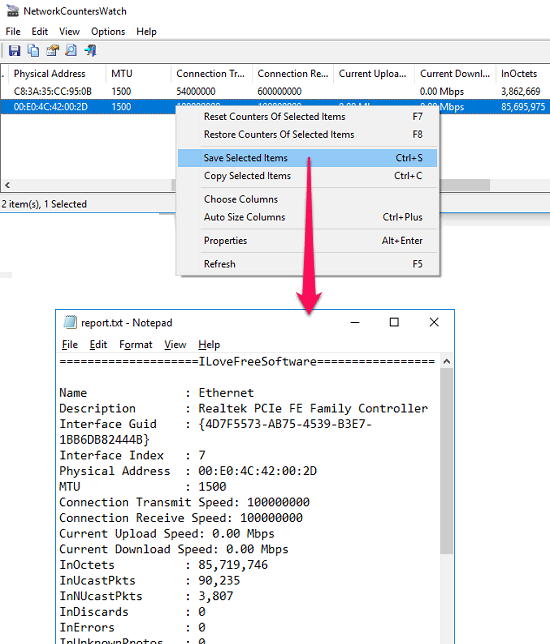Open Notepad's Help menu
550x644 pixels.
pyautogui.click(x=209, y=345)
